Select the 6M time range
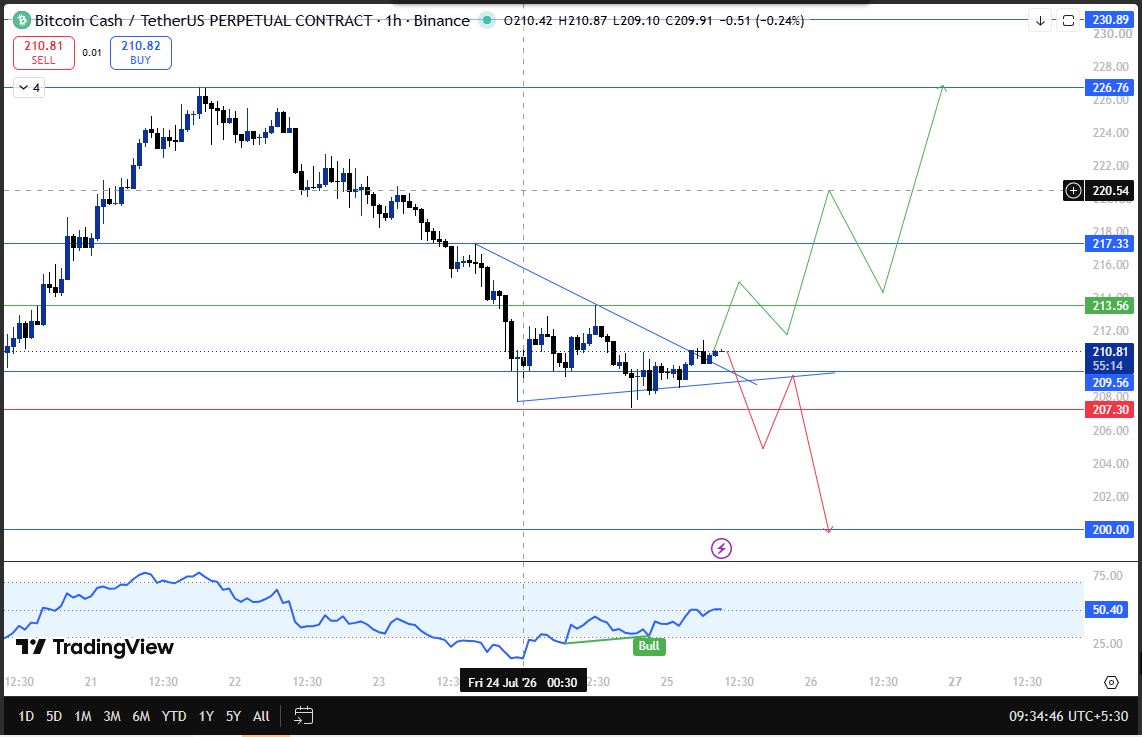 point(141,717)
